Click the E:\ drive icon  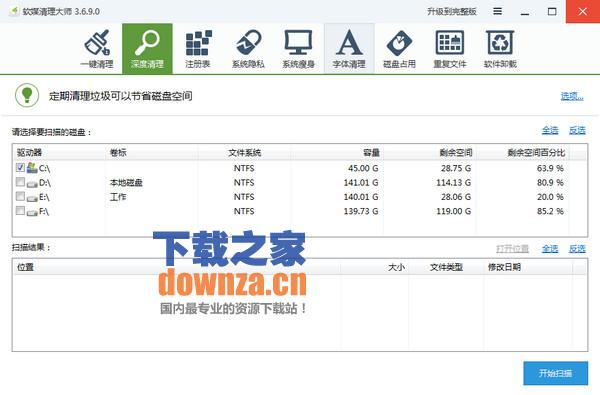pos(32,198)
